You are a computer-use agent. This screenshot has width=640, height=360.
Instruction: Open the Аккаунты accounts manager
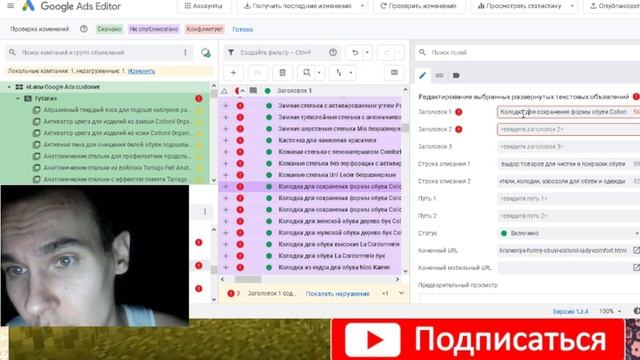click(x=204, y=6)
